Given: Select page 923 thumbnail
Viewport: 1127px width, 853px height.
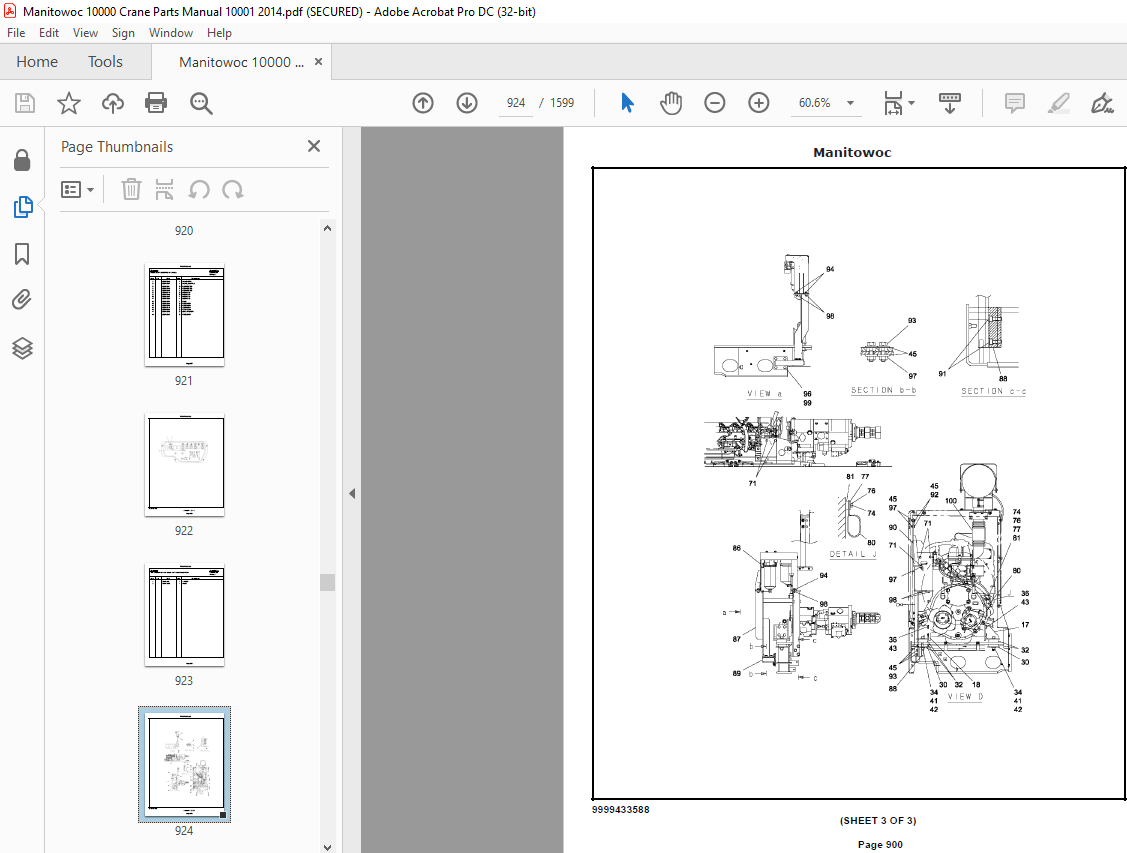Looking at the screenshot, I should 185,614.
